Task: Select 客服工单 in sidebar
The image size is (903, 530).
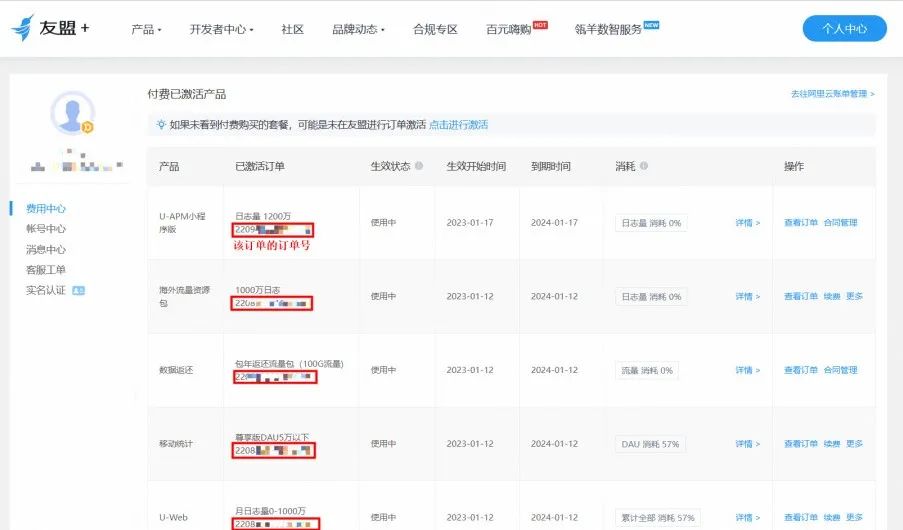Action: [46, 270]
